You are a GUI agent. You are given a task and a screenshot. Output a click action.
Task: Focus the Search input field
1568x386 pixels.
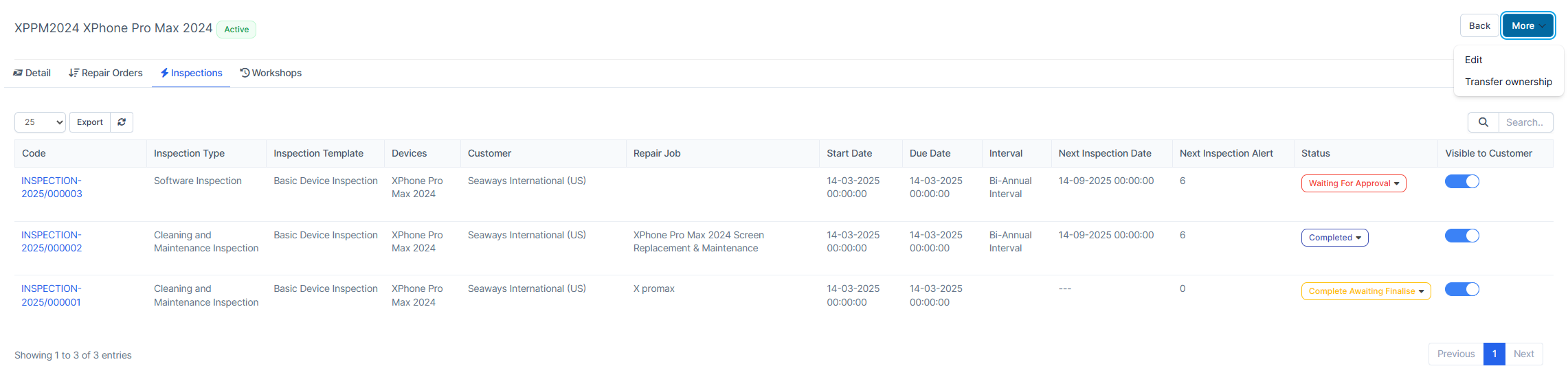point(1525,122)
